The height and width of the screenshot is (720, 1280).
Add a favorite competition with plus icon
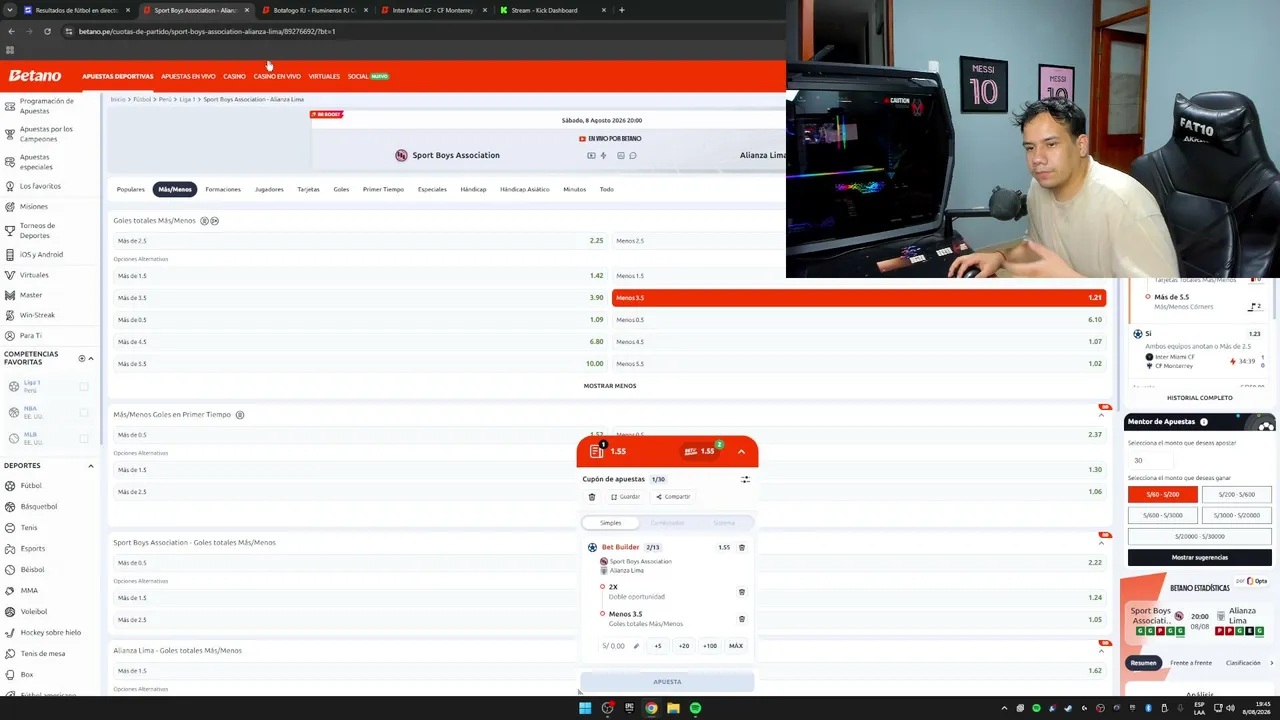(x=82, y=358)
